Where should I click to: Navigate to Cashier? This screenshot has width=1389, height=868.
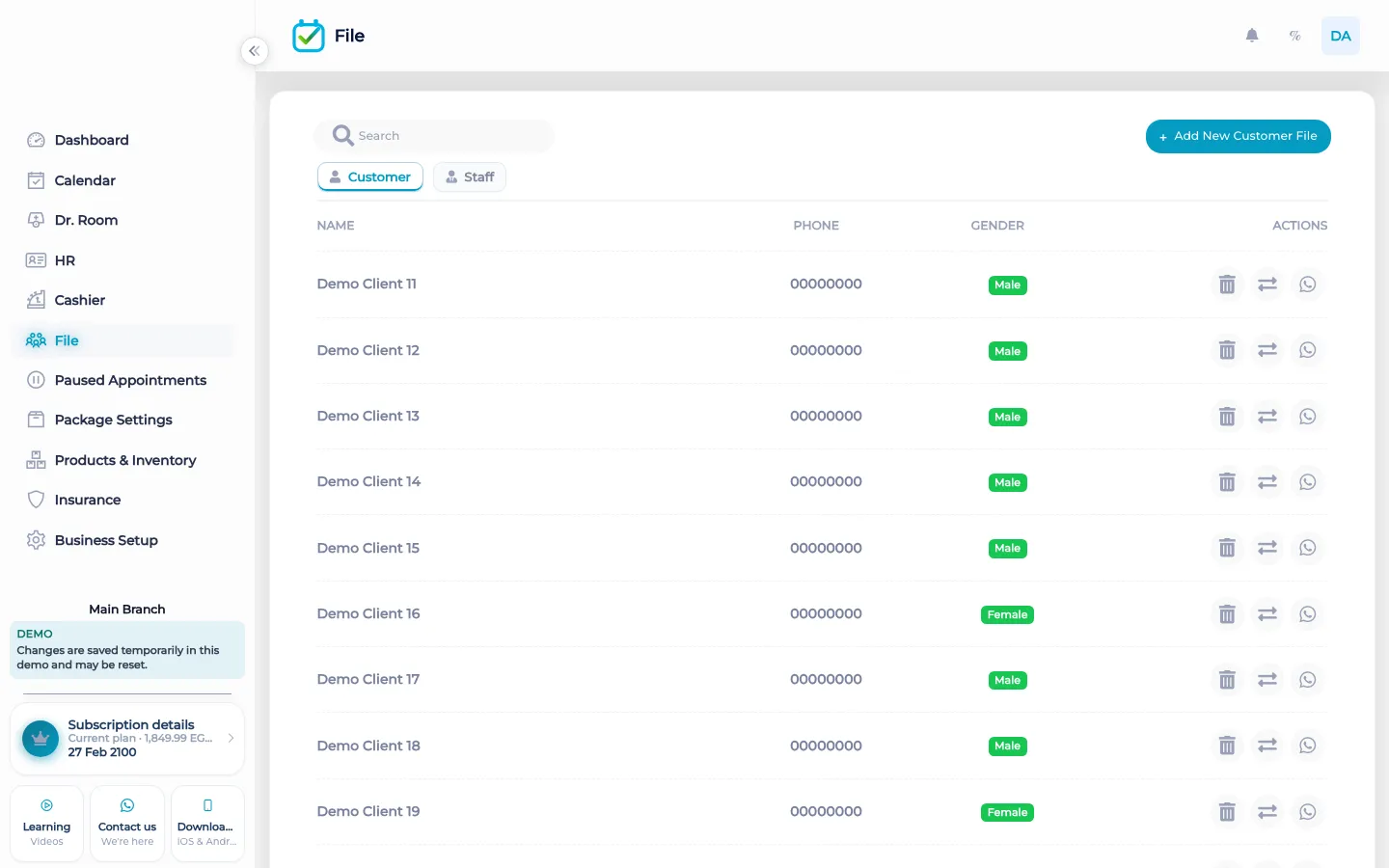(x=123, y=300)
